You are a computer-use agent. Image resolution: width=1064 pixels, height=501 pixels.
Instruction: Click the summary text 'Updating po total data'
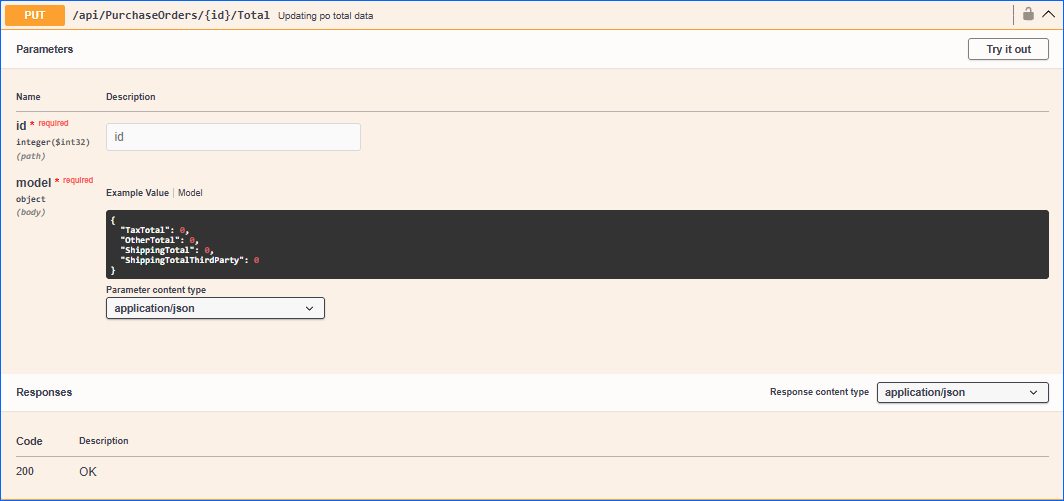(325, 16)
